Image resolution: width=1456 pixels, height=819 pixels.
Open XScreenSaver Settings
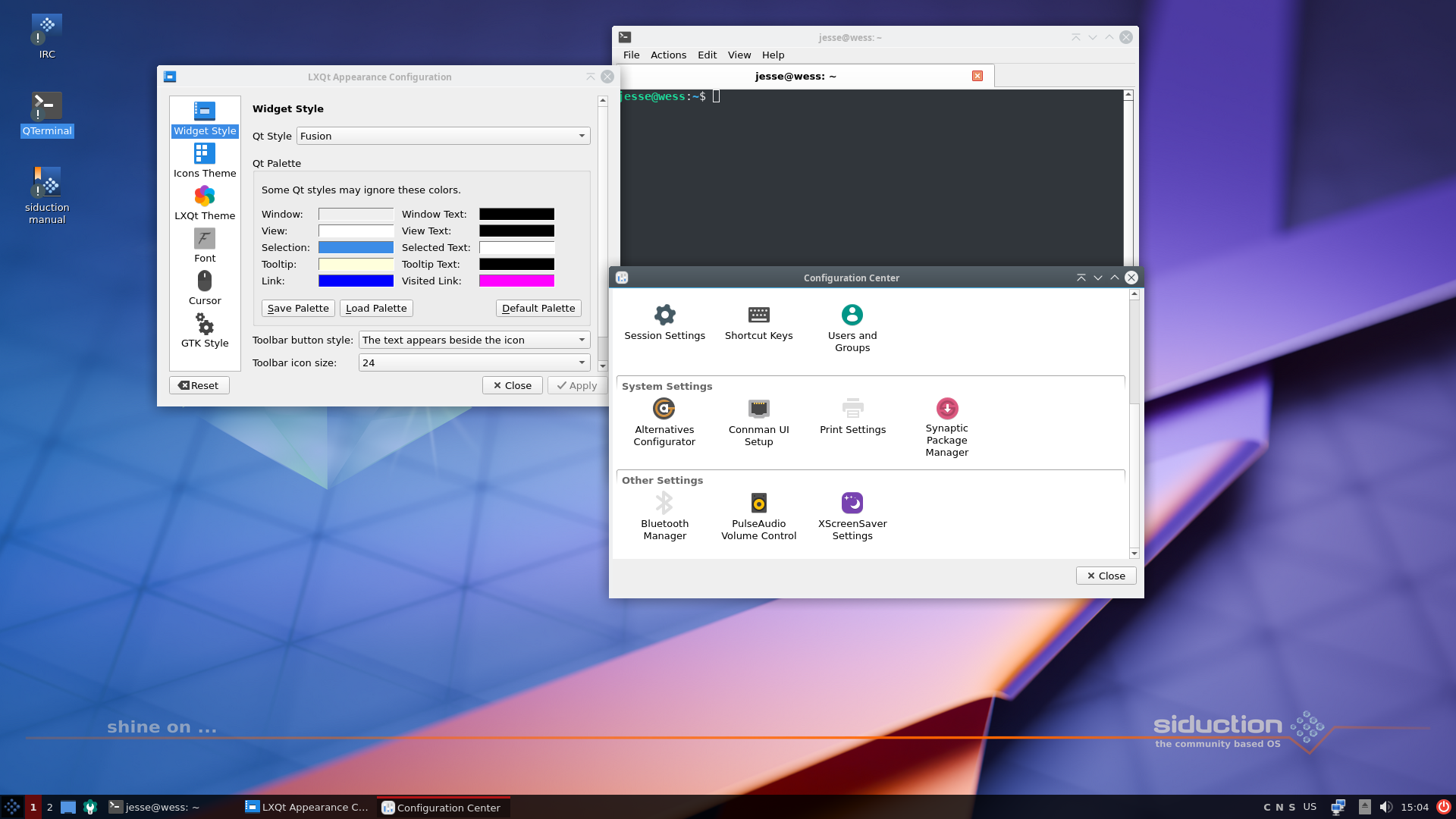[852, 516]
